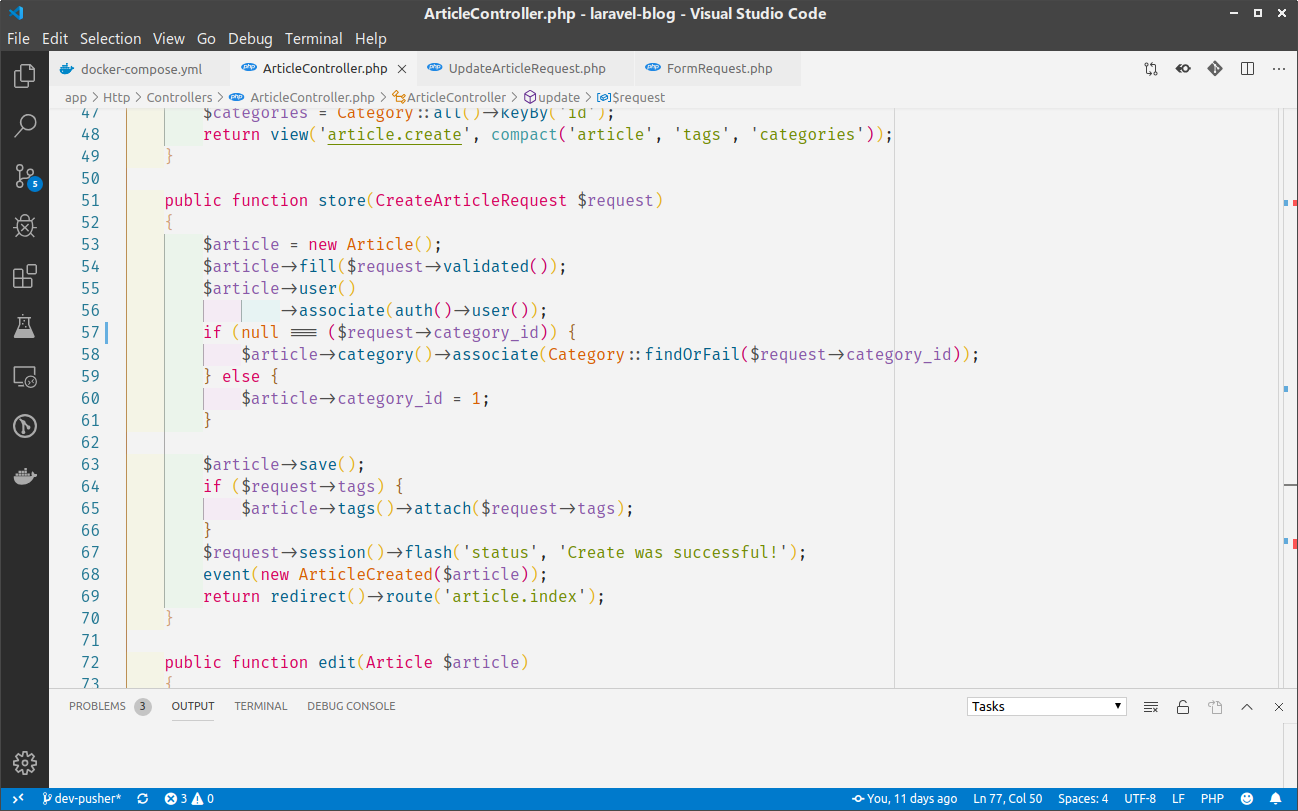Open the Extensions view
This screenshot has height=811, width=1298.
25,277
